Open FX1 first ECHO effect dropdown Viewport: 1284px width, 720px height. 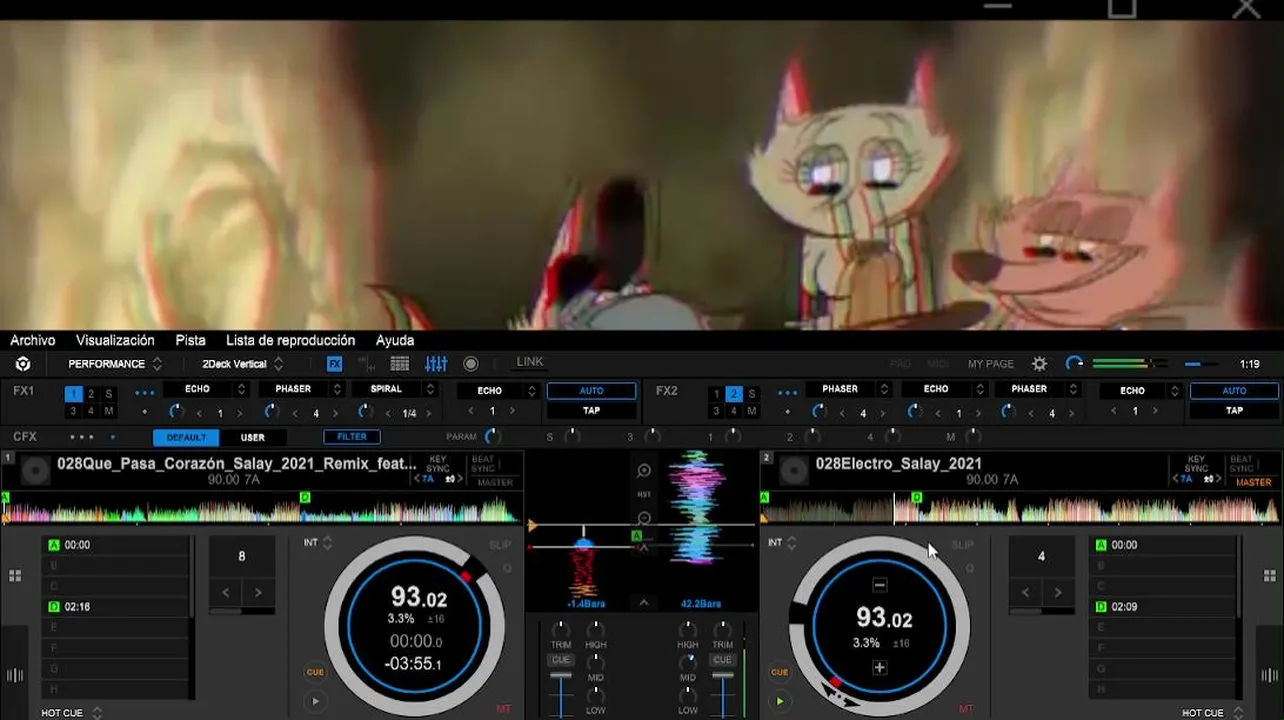click(205, 389)
